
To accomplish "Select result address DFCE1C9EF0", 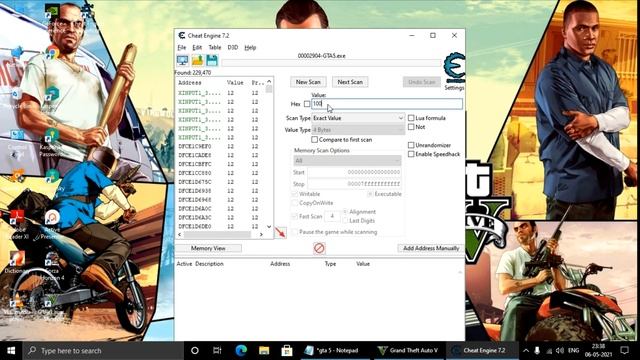I will (x=195, y=146).
